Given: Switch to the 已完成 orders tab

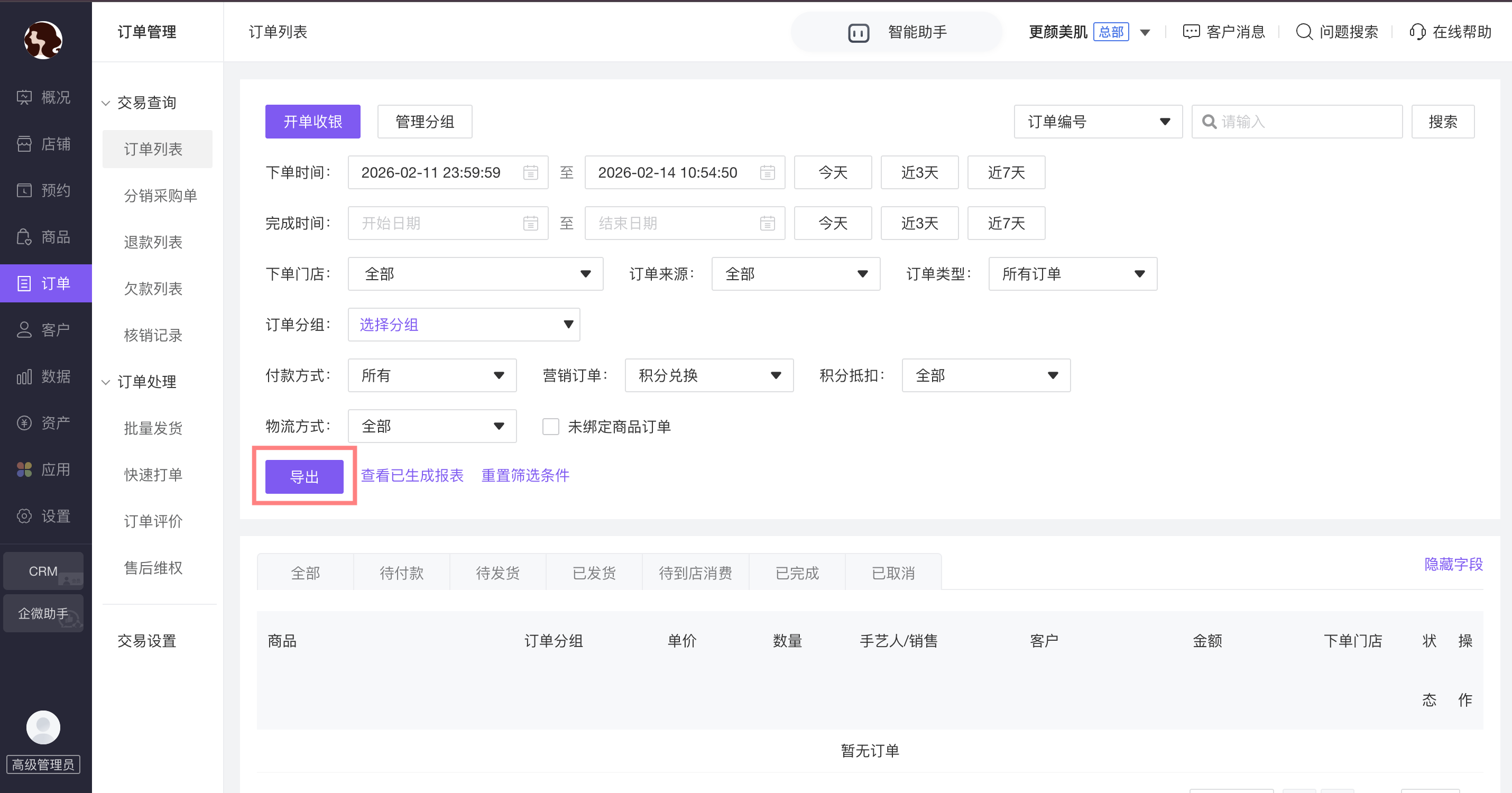Looking at the screenshot, I should click(x=797, y=573).
